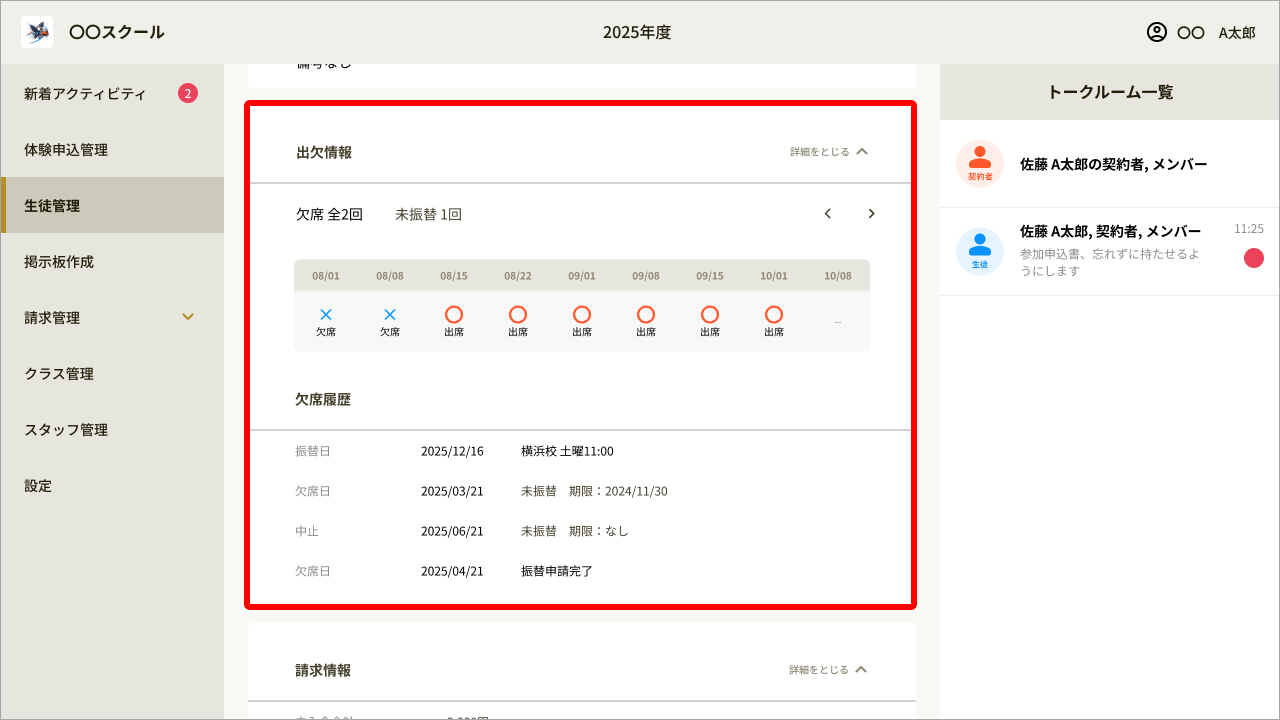1280x720 pixels.
Task: Click the 生徒 avatar for 佐藤 A太郎
Action: coord(980,250)
